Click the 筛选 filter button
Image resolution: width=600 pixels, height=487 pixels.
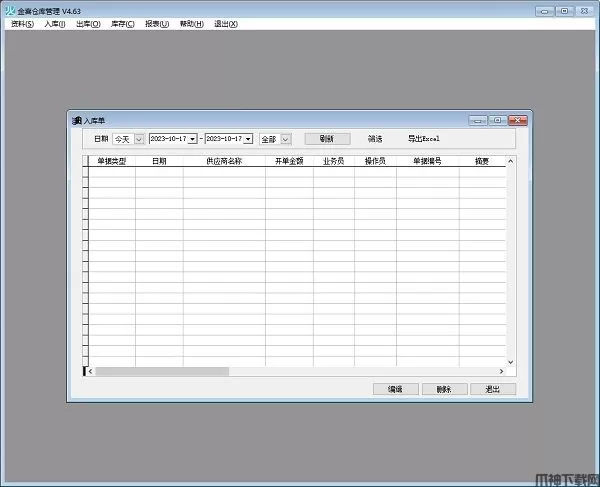click(375, 139)
